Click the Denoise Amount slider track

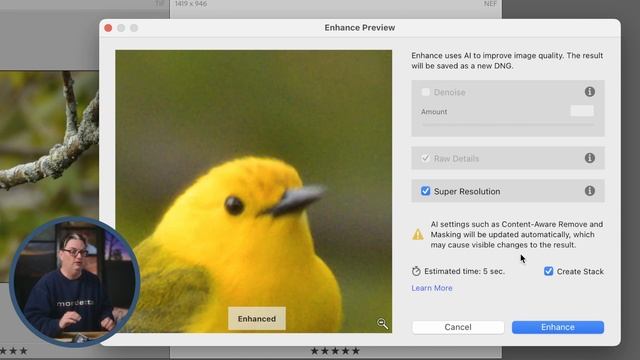(x=508, y=124)
